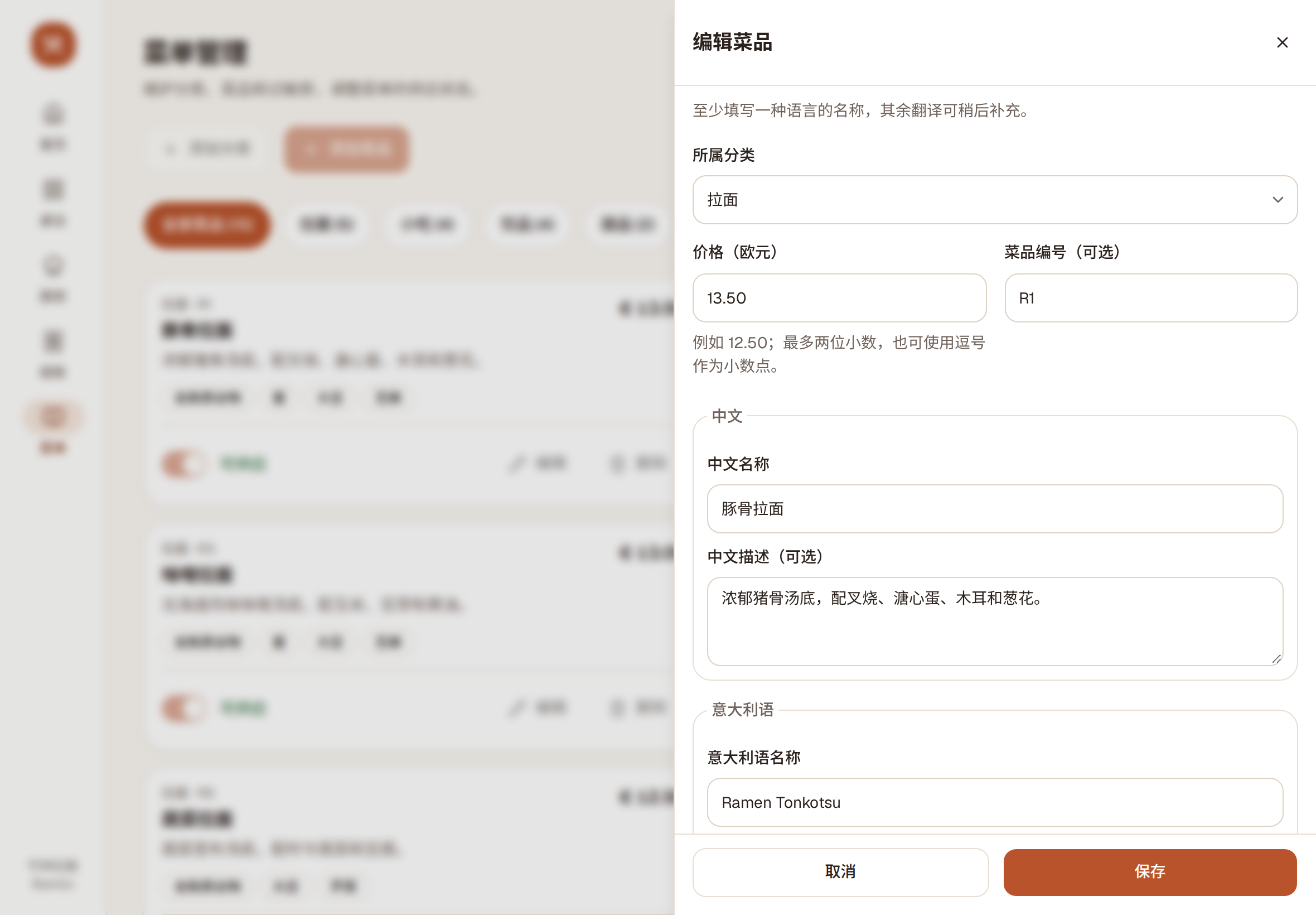Open the 所属分类 dropdown showing 拉面

[x=995, y=200]
